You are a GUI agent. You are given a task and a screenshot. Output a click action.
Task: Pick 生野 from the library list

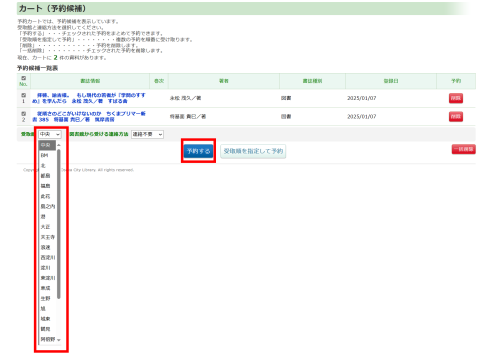click(x=47, y=298)
